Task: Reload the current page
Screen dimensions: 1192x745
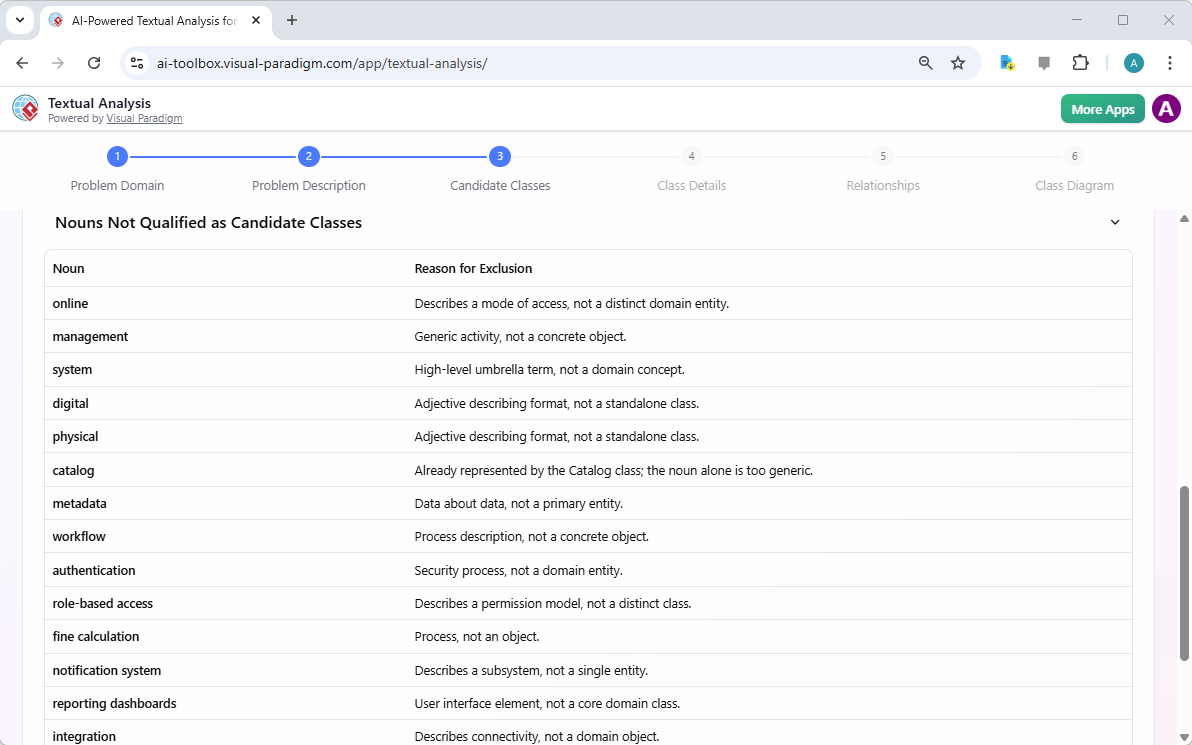Action: [94, 62]
